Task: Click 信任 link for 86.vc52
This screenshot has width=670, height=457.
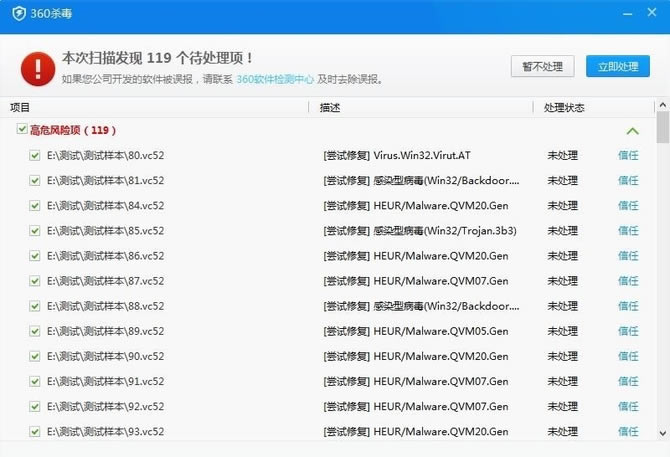Action: [x=628, y=256]
